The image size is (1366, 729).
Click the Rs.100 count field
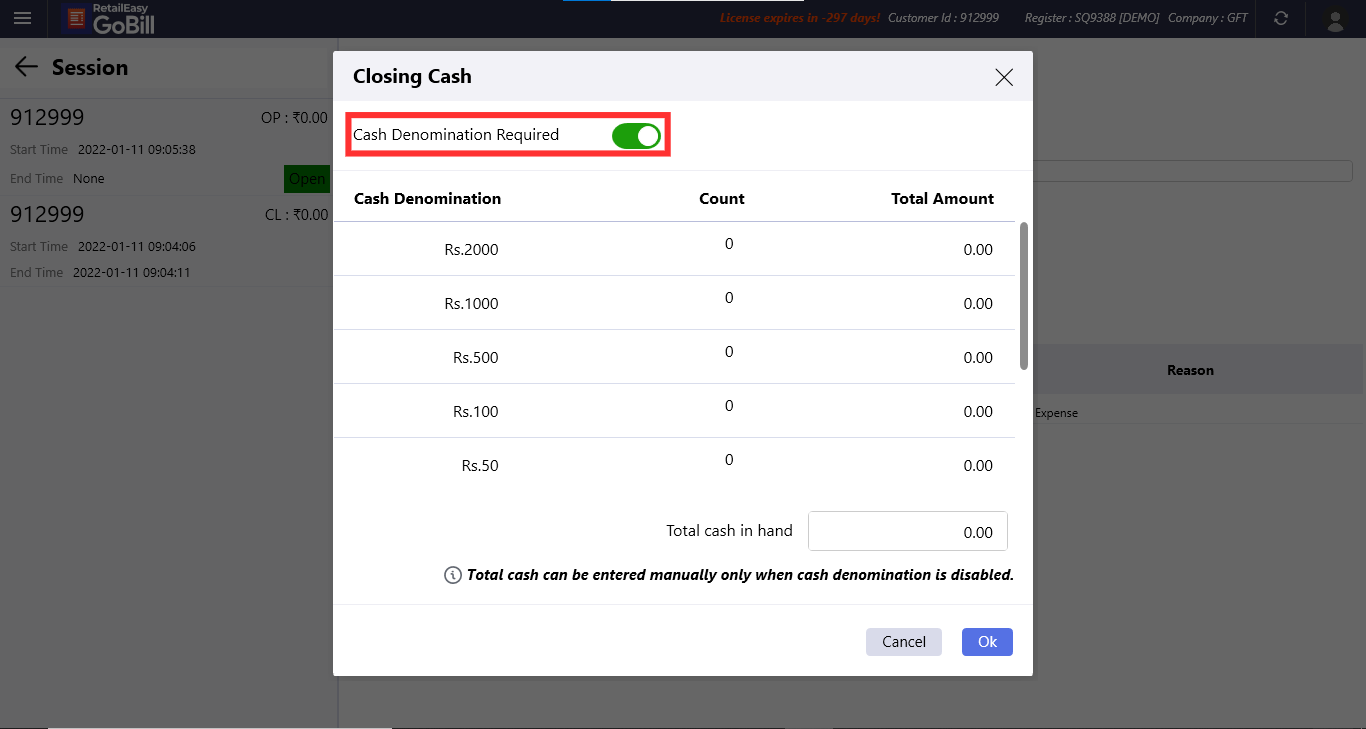click(729, 406)
